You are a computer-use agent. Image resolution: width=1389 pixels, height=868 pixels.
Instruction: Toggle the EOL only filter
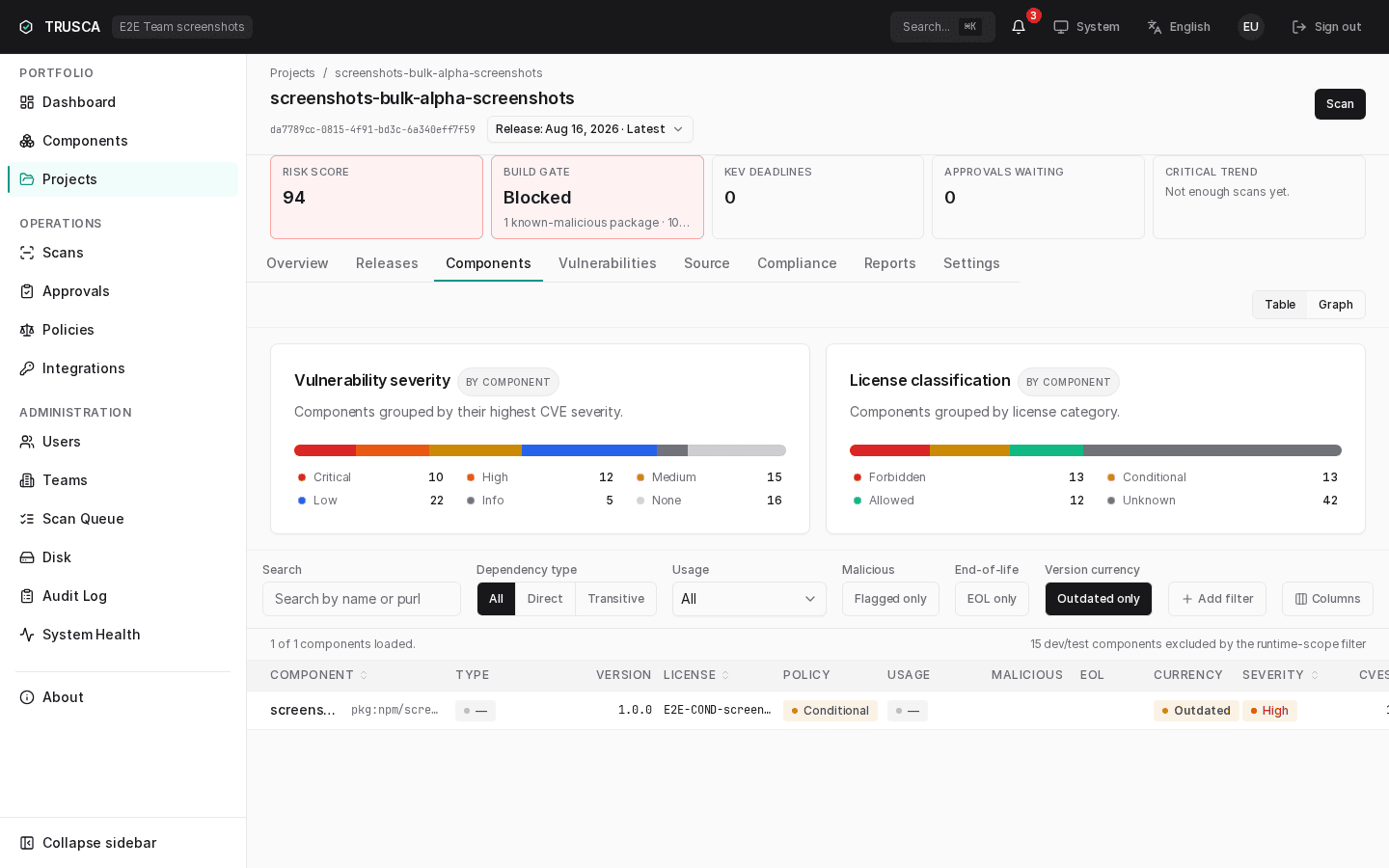click(x=992, y=599)
